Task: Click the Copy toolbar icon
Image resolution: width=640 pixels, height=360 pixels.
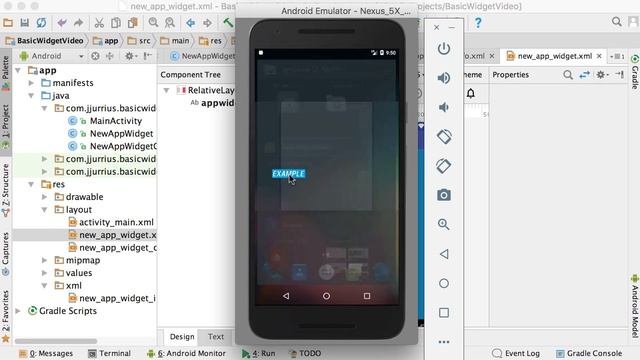Action: 116,23
